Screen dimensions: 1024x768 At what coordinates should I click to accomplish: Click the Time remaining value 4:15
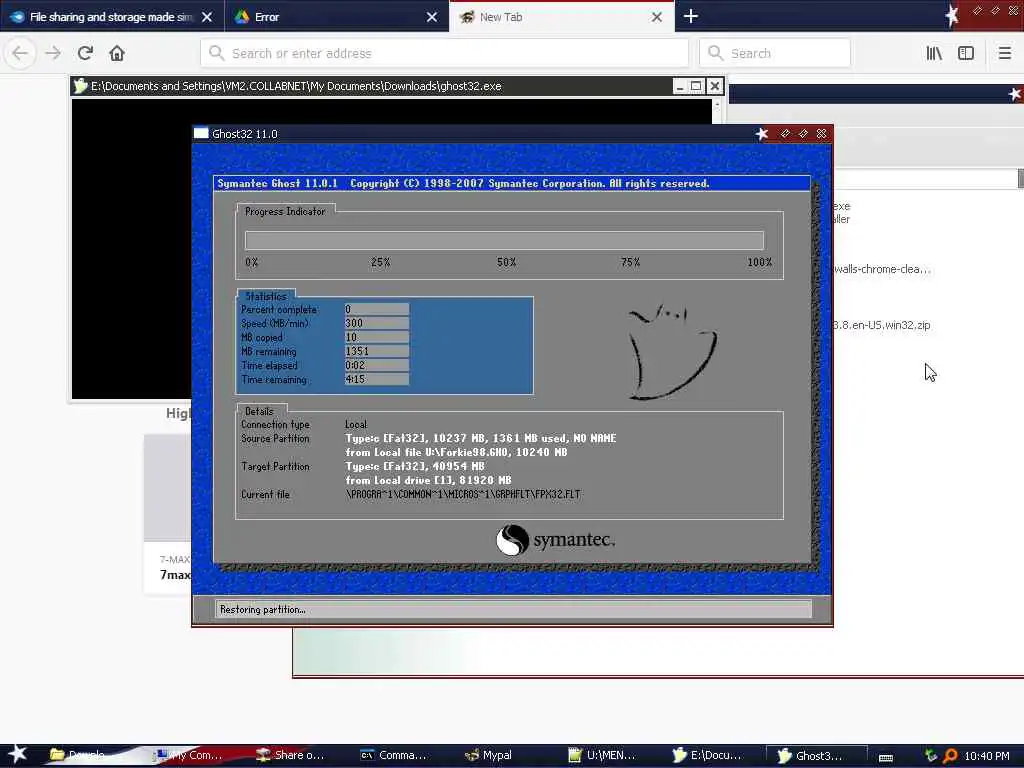pyautogui.click(x=377, y=379)
